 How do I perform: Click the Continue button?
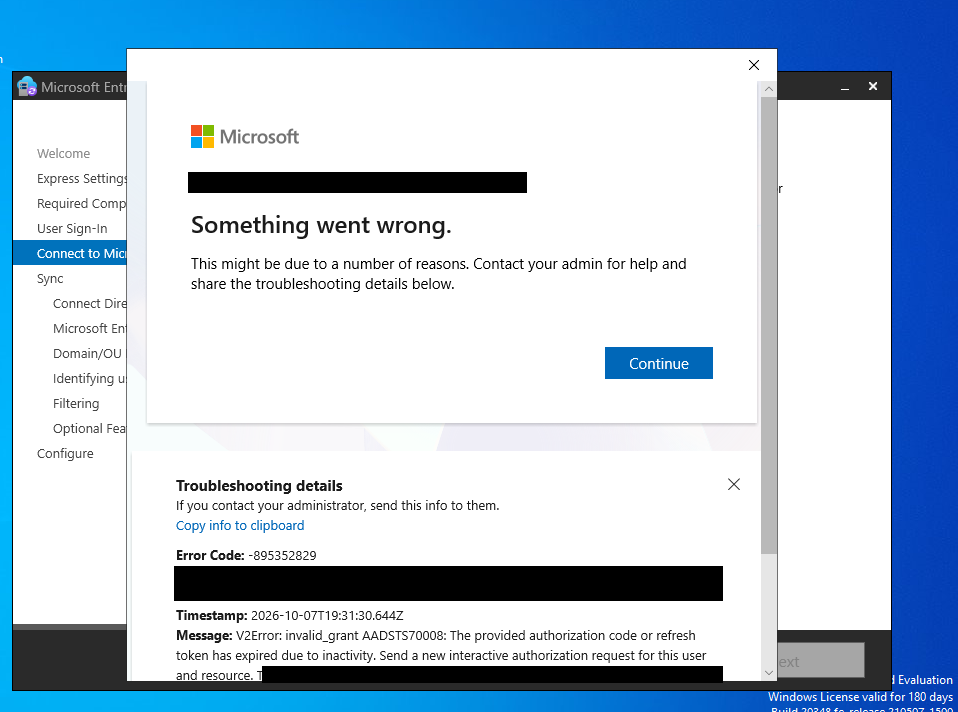tap(658, 363)
